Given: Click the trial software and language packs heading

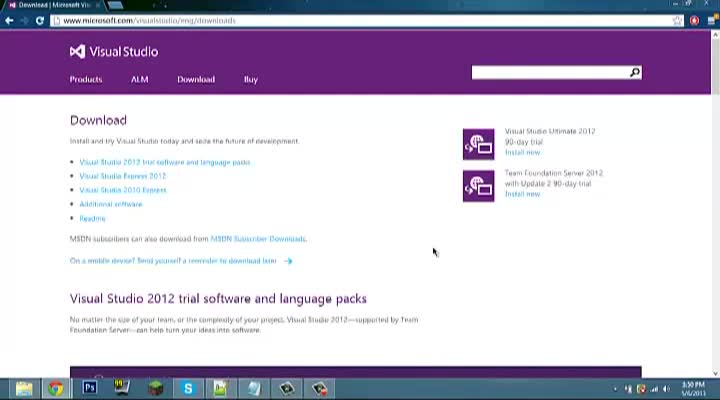Looking at the screenshot, I should (218, 299).
